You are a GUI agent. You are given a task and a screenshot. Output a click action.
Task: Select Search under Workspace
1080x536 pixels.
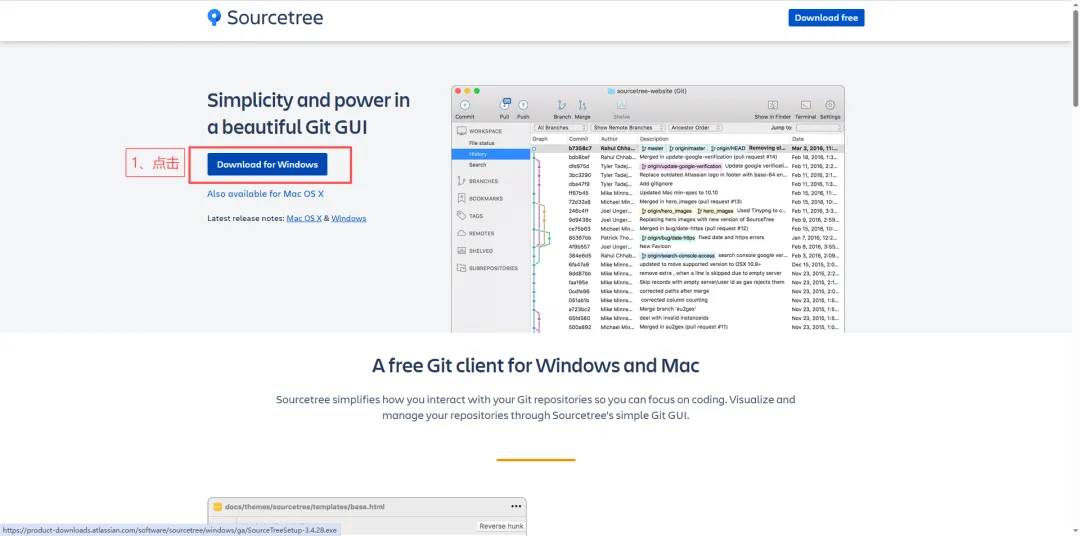tap(477, 165)
